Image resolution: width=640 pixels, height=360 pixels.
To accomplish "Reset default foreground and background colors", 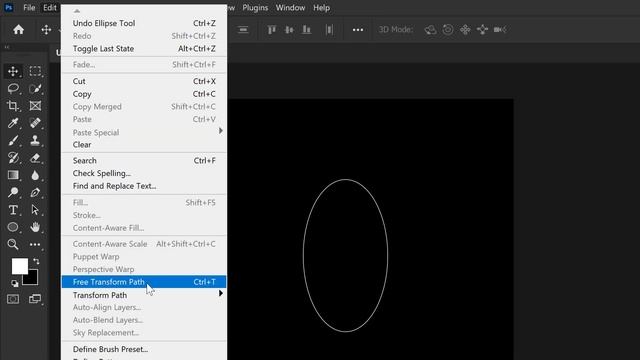I will point(15,283).
